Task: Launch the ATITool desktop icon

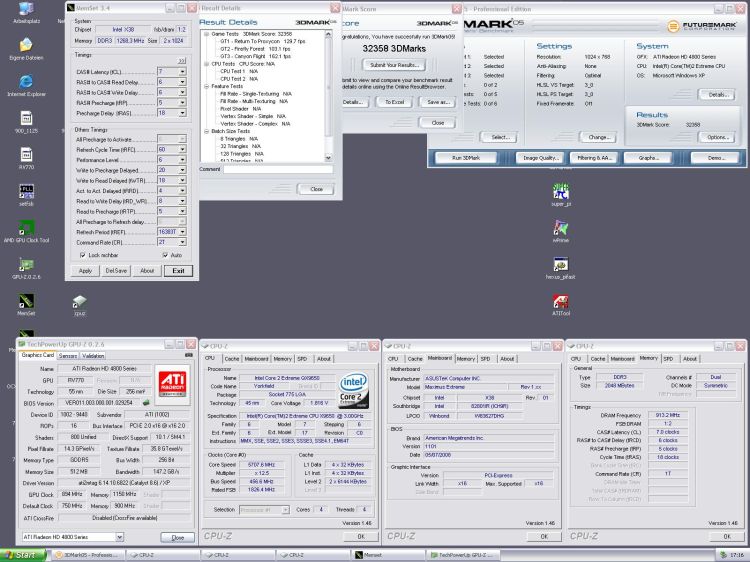Action: tap(561, 301)
